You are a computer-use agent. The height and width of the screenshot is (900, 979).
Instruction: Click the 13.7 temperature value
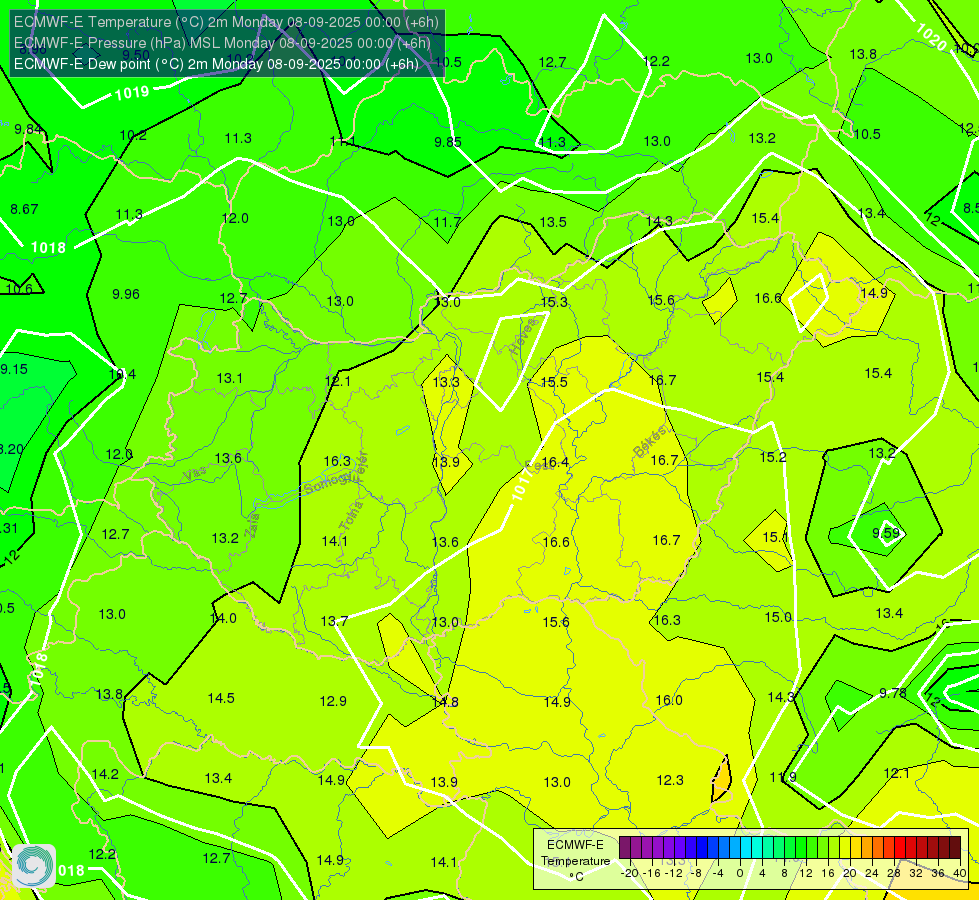(x=334, y=621)
